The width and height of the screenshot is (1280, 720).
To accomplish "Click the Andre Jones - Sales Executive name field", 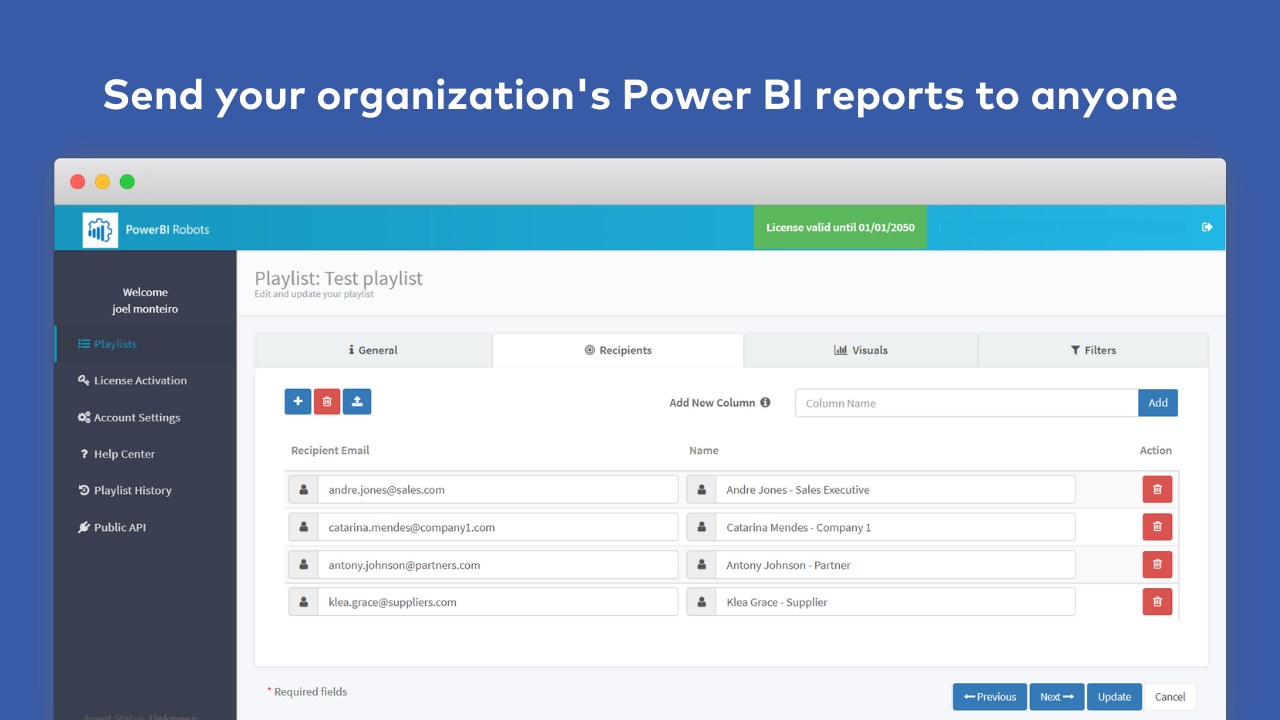I will coord(895,490).
